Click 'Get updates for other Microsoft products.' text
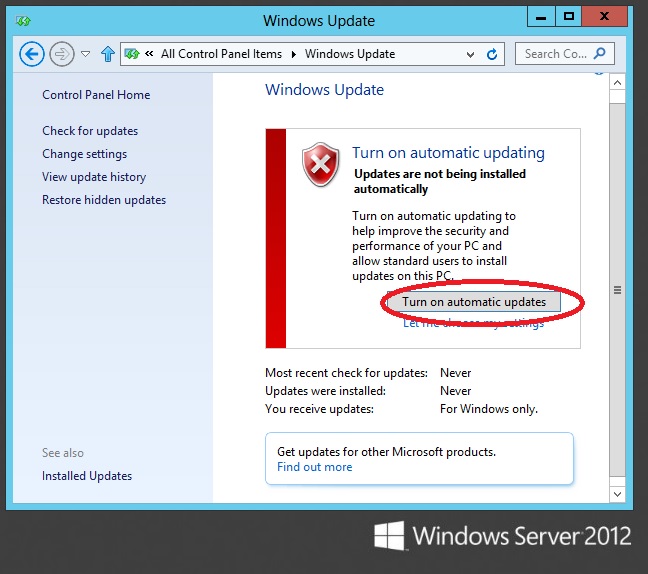The height and width of the screenshot is (574, 648). point(386,452)
